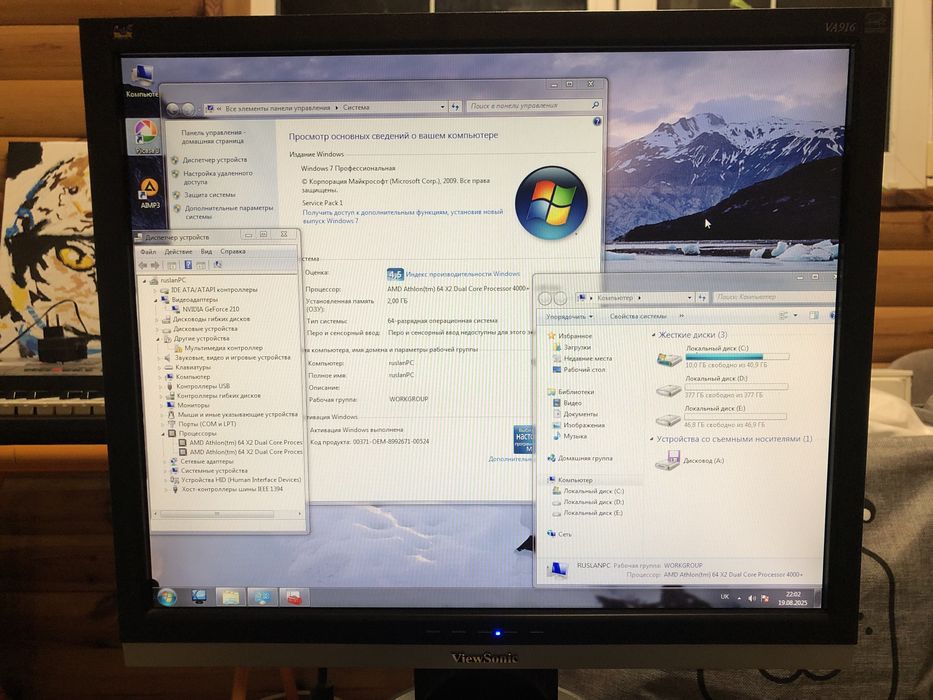Select Локальный диск (E:) drive icon in main pane
The height and width of the screenshot is (700, 933).
[667, 420]
